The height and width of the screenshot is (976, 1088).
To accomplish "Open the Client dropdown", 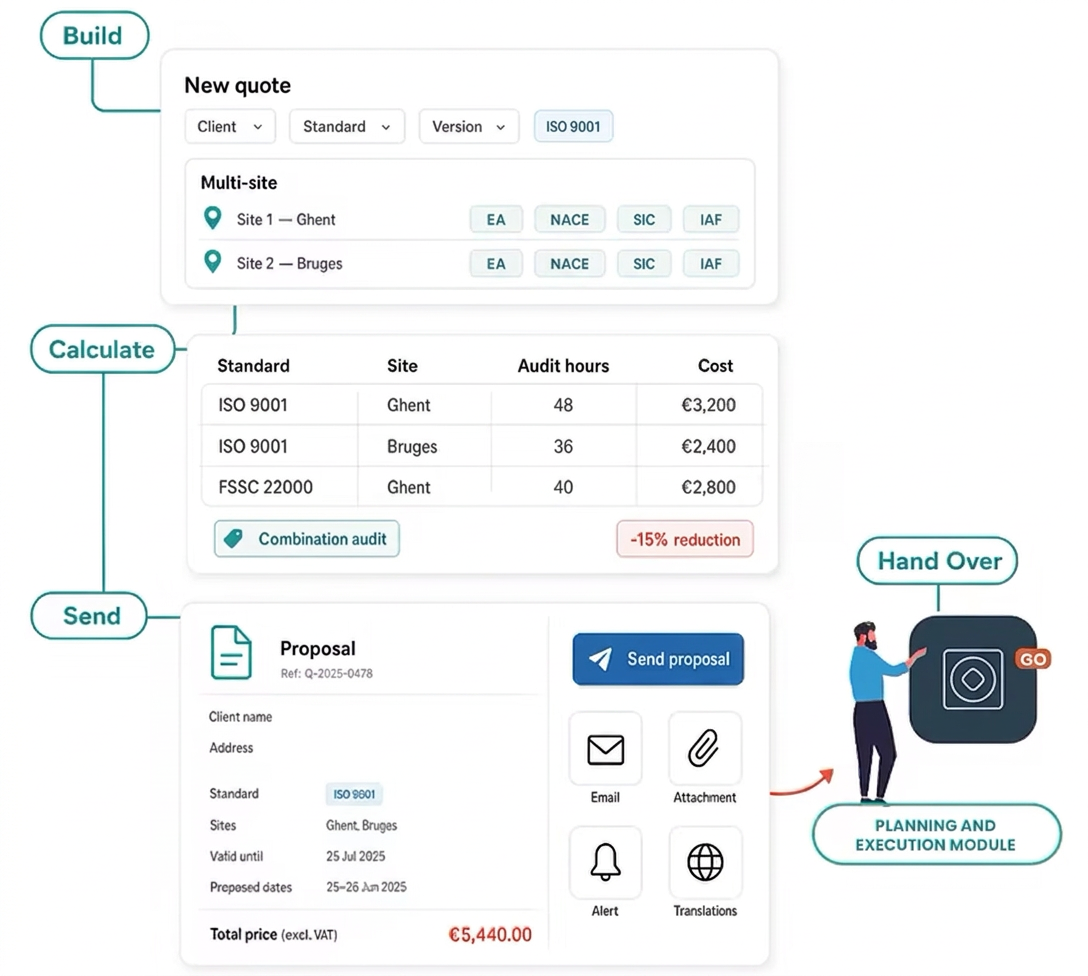I will 230,127.
